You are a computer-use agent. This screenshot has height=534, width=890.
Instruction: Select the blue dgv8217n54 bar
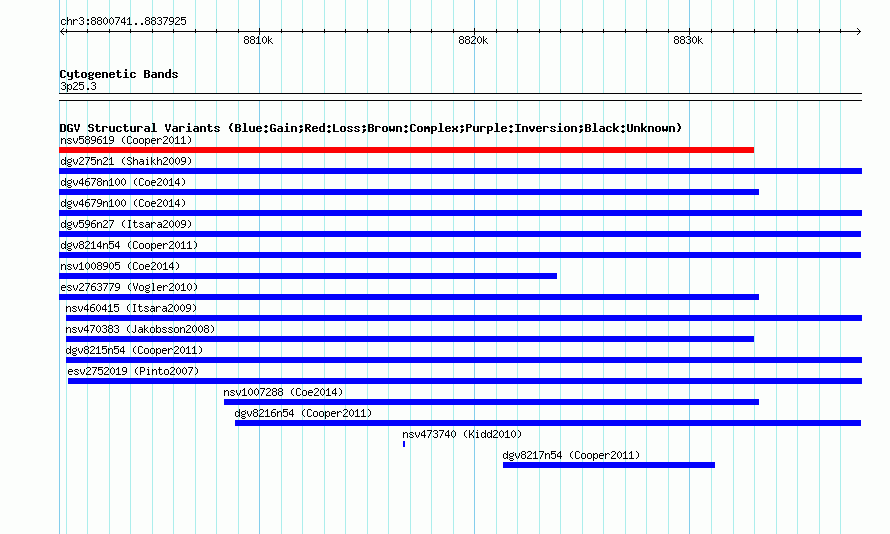[608, 465]
